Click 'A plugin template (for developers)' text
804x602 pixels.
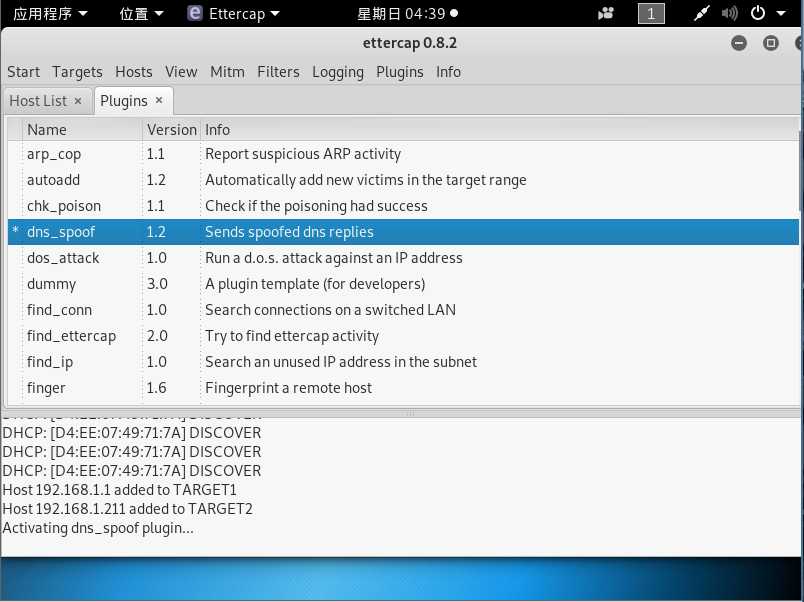[315, 284]
